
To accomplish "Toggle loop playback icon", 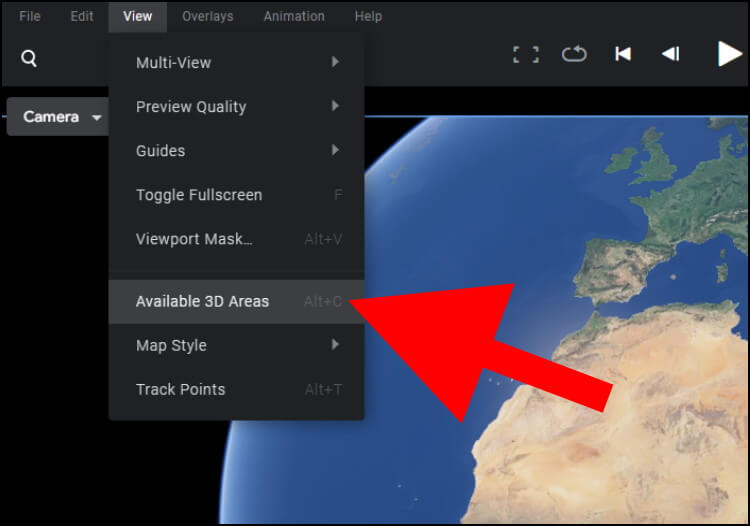I will pyautogui.click(x=574, y=54).
